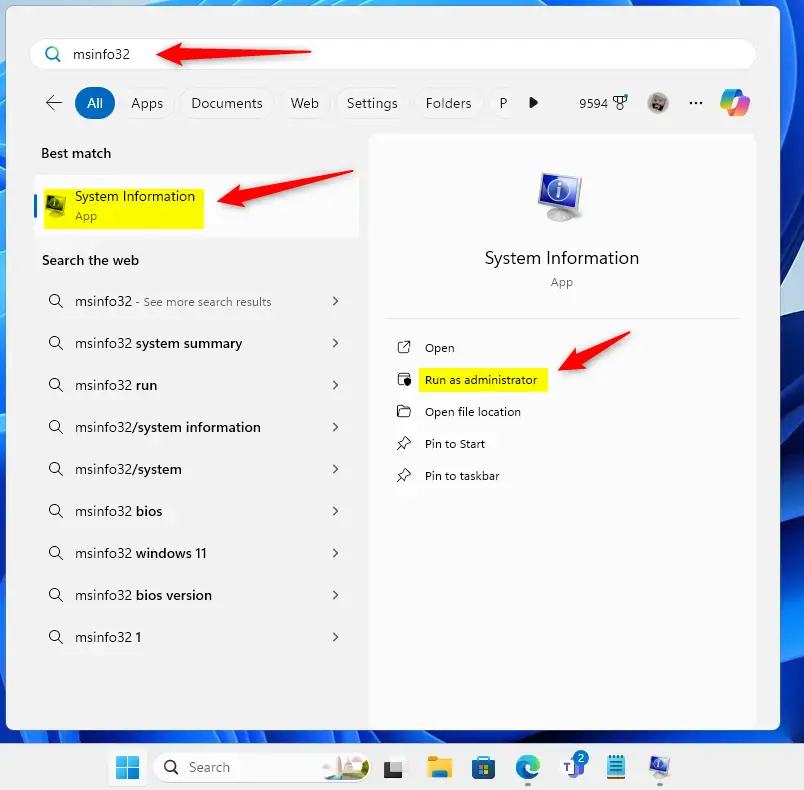Click search icon beside msinfo32 bios suggestion
Viewport: 804px width, 790px height.
click(x=55, y=511)
